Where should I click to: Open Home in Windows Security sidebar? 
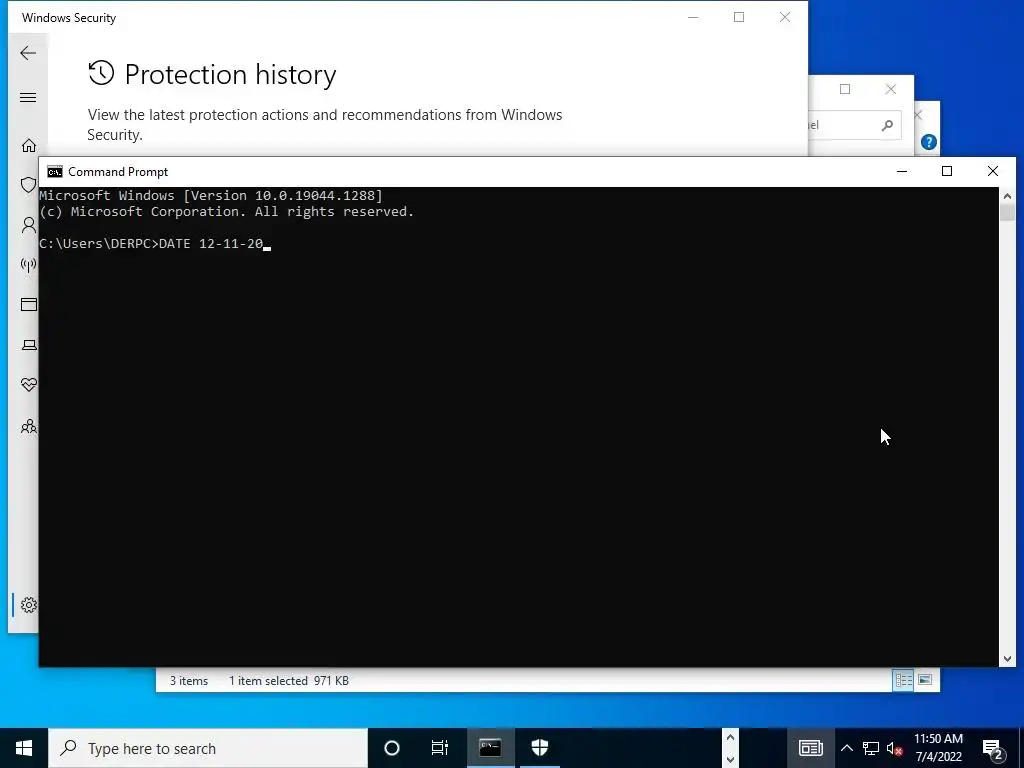coord(29,145)
